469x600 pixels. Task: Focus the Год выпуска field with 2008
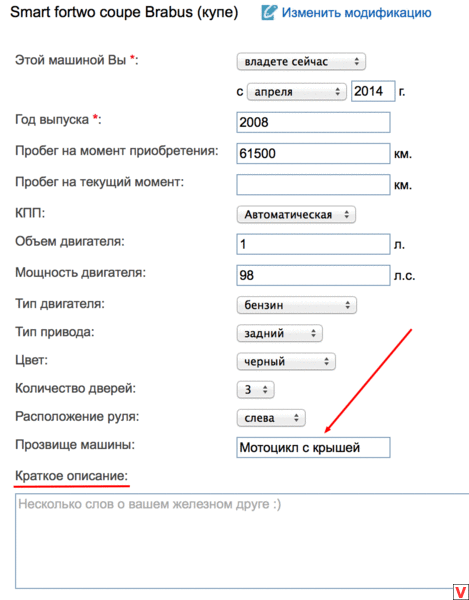(313, 122)
